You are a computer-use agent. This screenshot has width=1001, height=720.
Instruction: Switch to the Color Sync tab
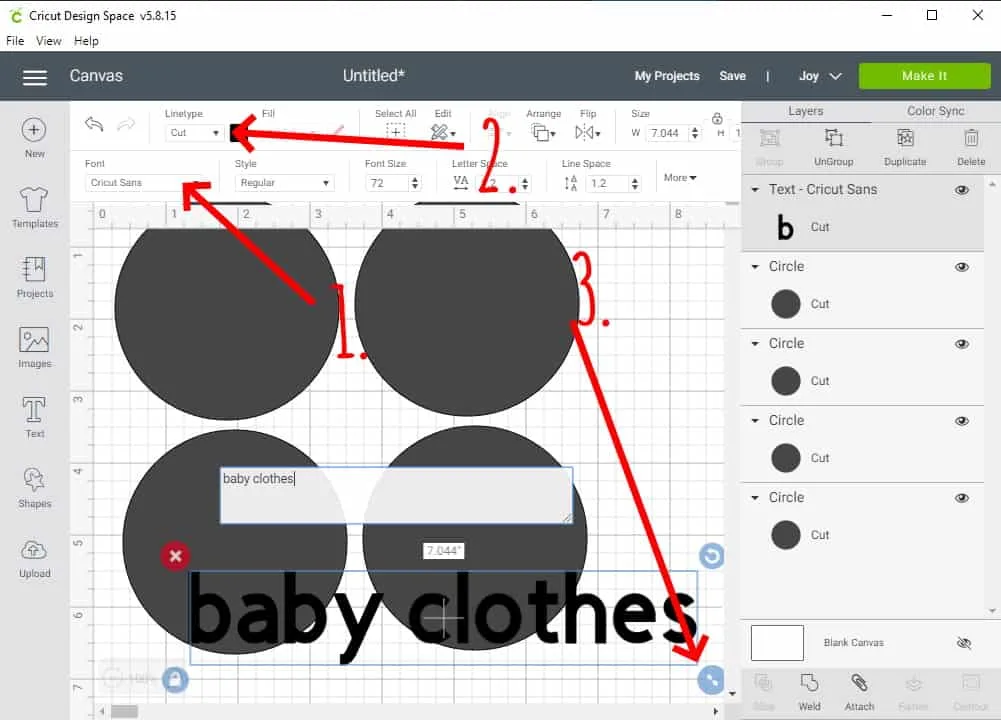[935, 111]
